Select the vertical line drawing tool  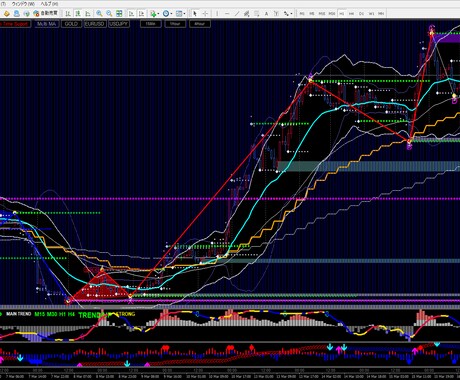[217, 13]
